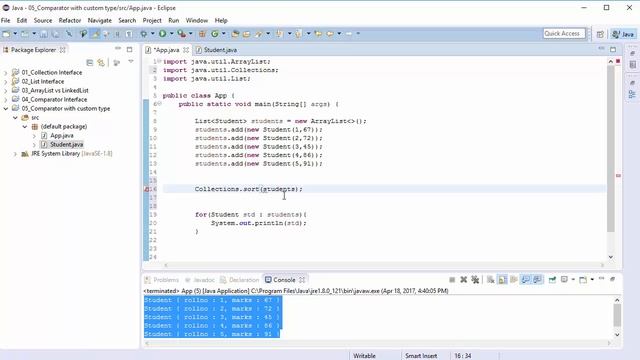Click Last Edit Location arrow icon
The width and height of the screenshot is (640, 360).
(318, 34)
